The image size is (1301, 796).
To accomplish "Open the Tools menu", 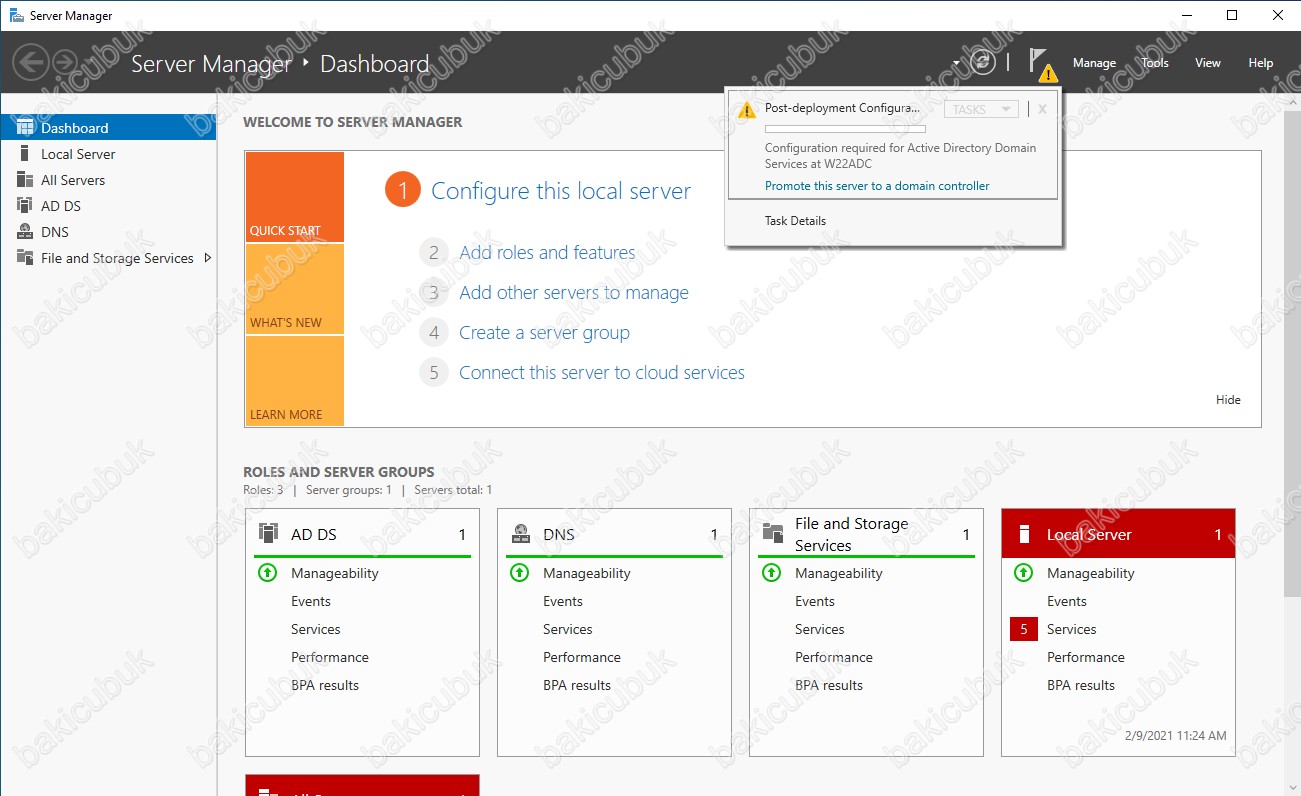I will 1155,63.
